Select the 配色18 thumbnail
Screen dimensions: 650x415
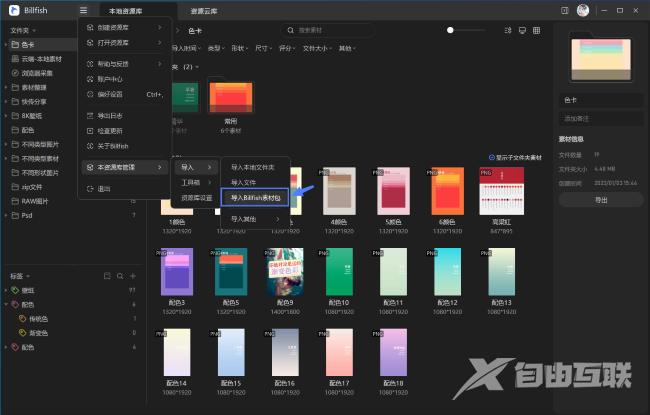click(x=393, y=352)
